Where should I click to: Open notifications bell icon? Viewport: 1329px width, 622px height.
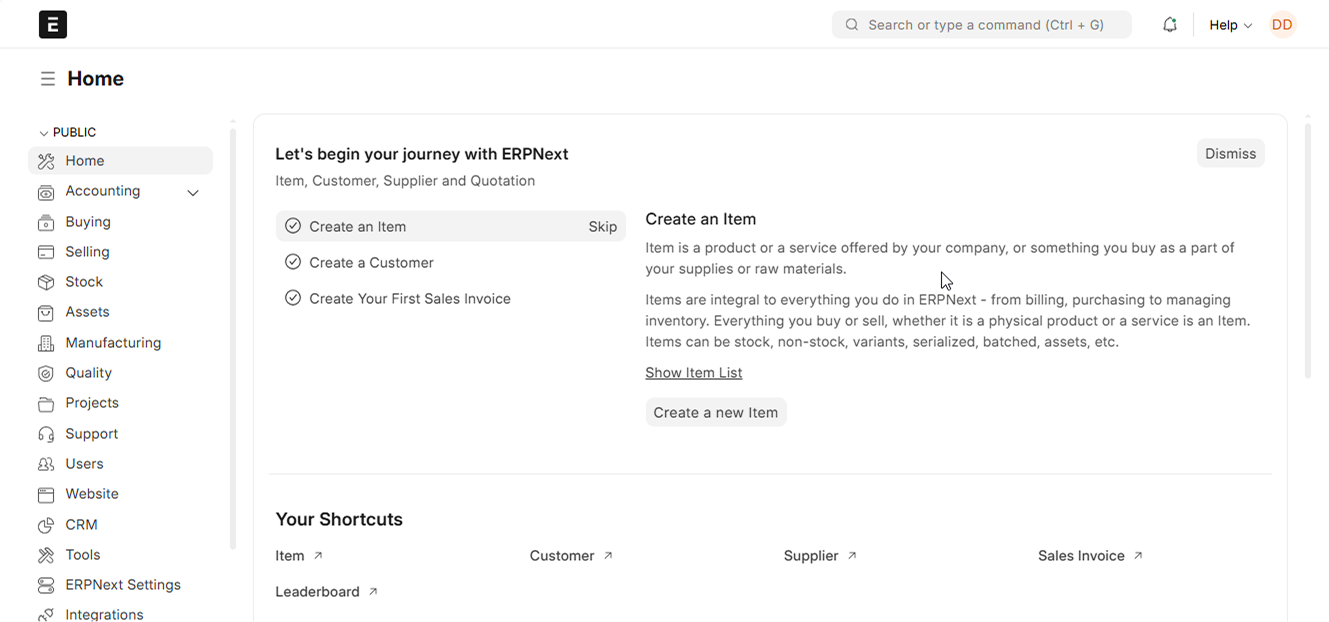point(1170,25)
